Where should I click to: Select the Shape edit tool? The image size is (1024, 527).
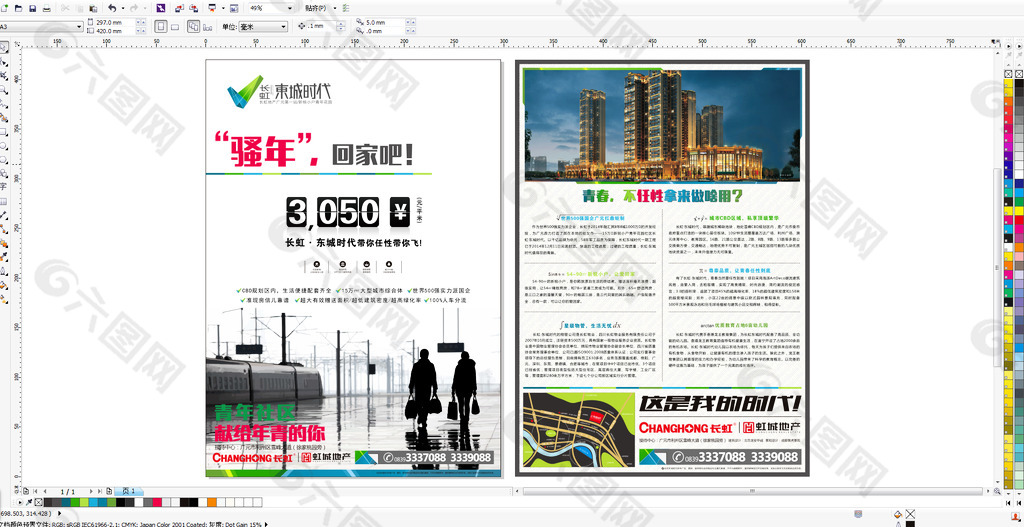coord(3,63)
